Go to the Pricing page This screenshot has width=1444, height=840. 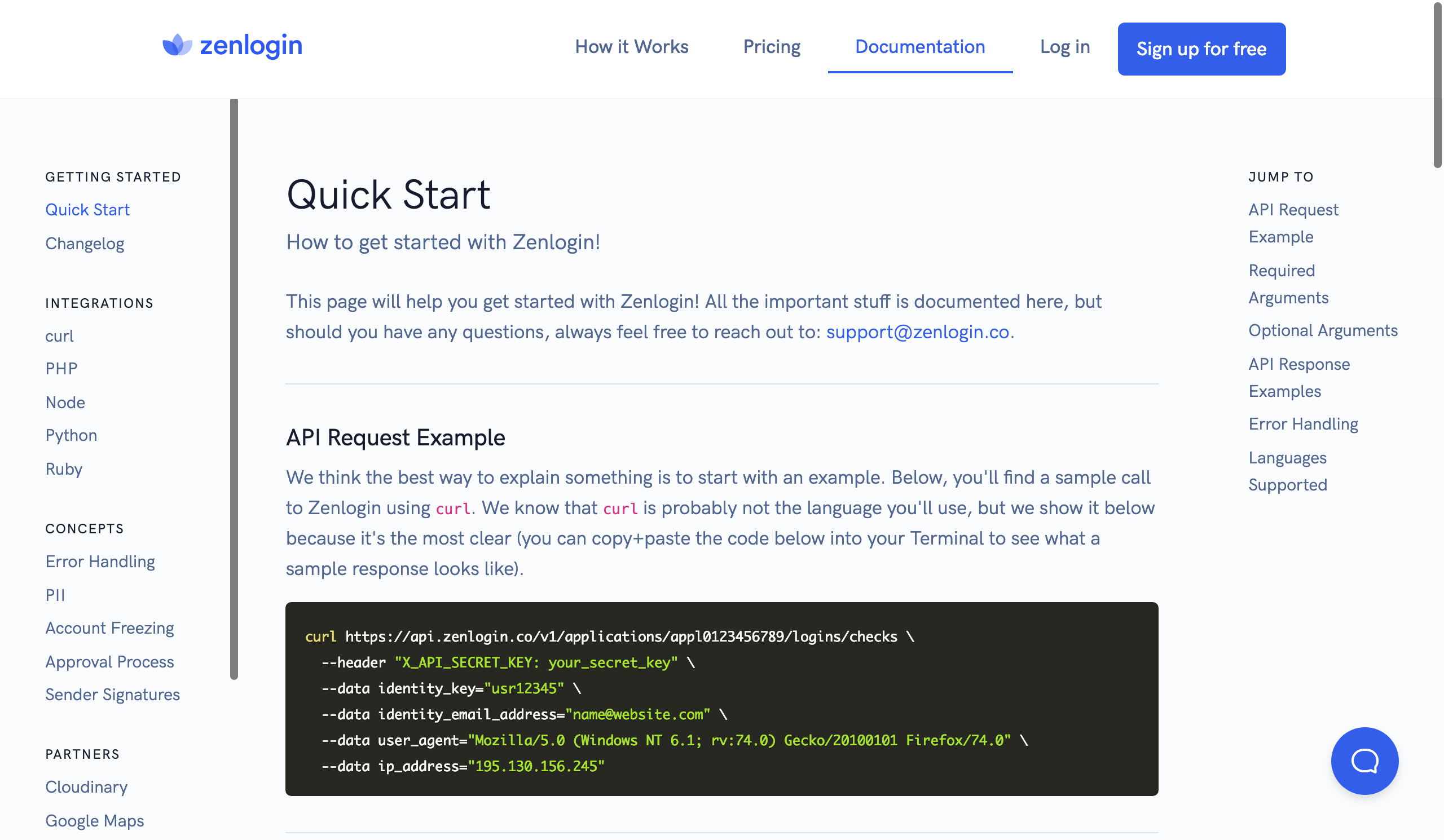point(771,47)
